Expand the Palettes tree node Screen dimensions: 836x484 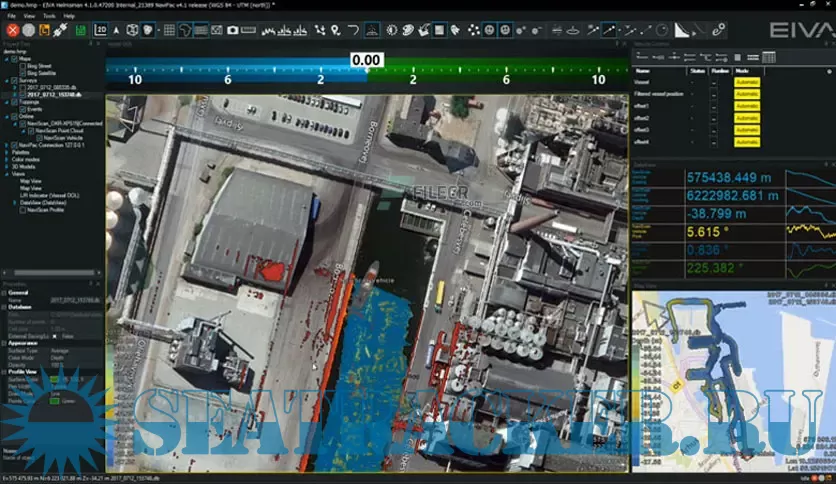click(6, 153)
